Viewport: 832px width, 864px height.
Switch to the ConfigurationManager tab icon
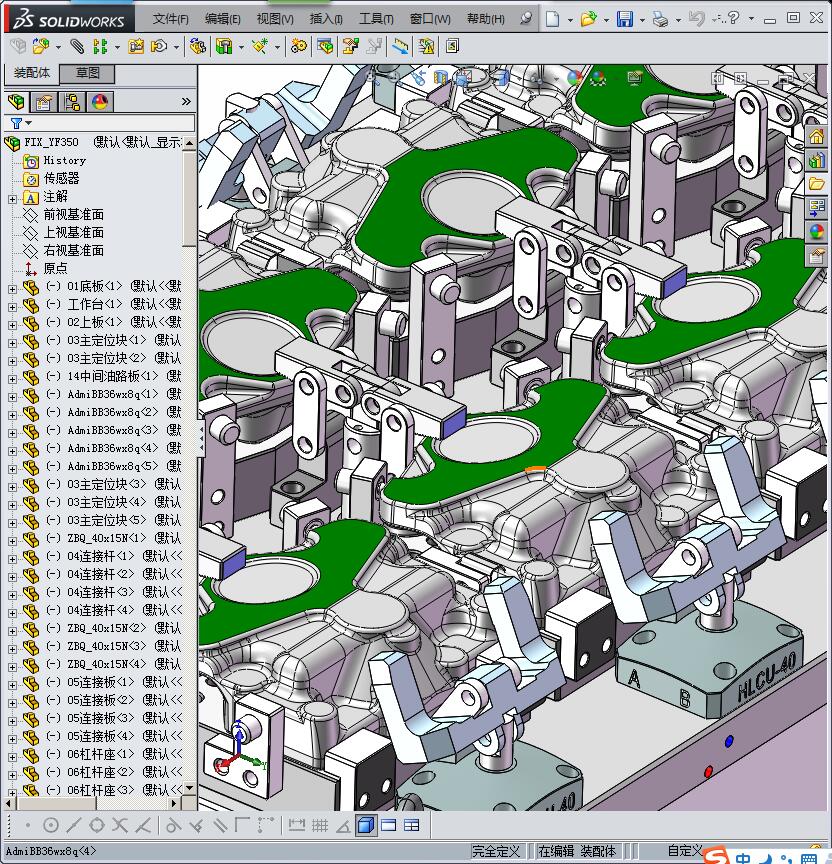click(x=72, y=102)
